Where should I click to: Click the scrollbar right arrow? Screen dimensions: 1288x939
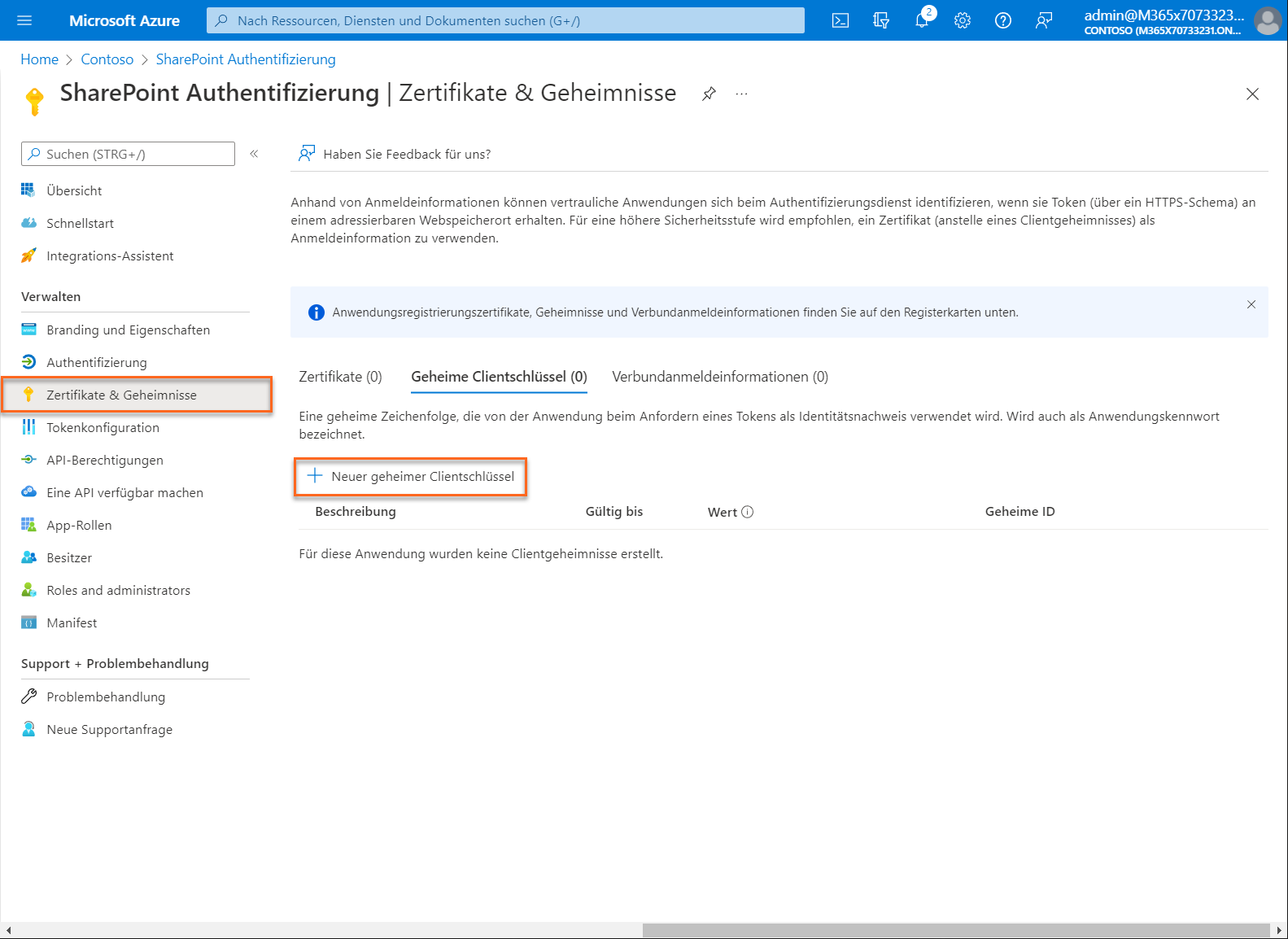tap(1279, 930)
